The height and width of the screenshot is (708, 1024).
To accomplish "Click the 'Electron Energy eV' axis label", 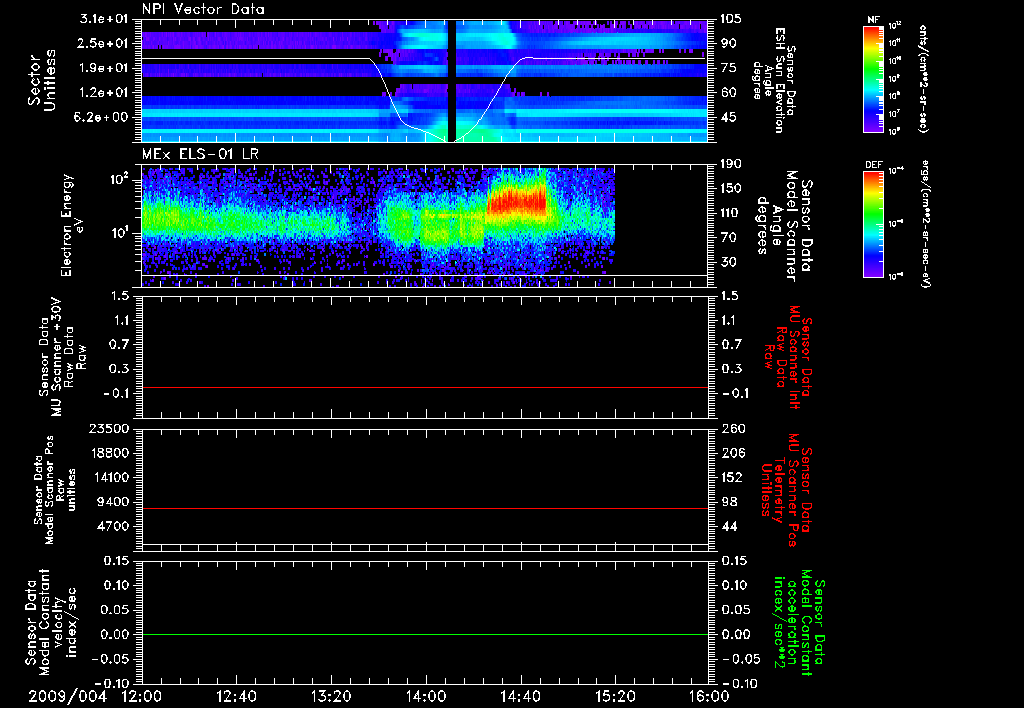I will [72, 225].
